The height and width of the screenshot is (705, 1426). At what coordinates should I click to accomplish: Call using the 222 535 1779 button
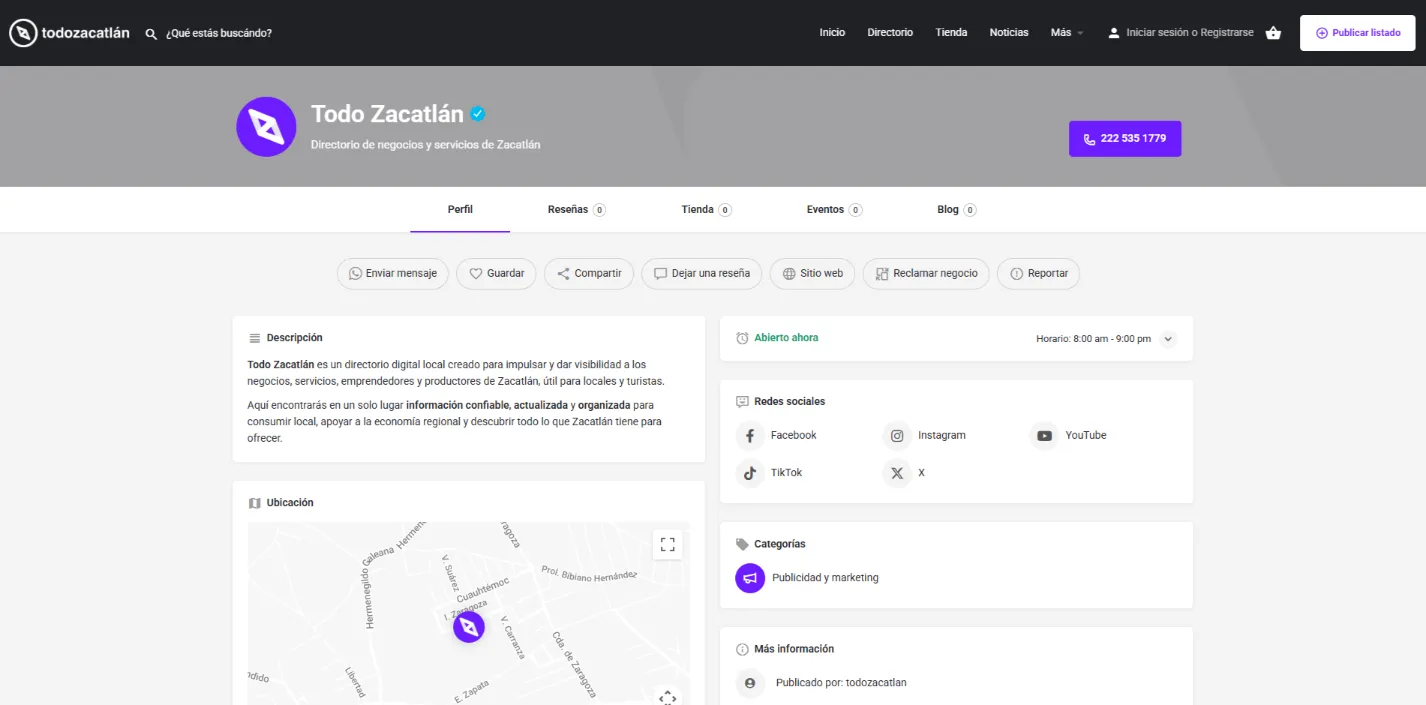[x=1125, y=139]
